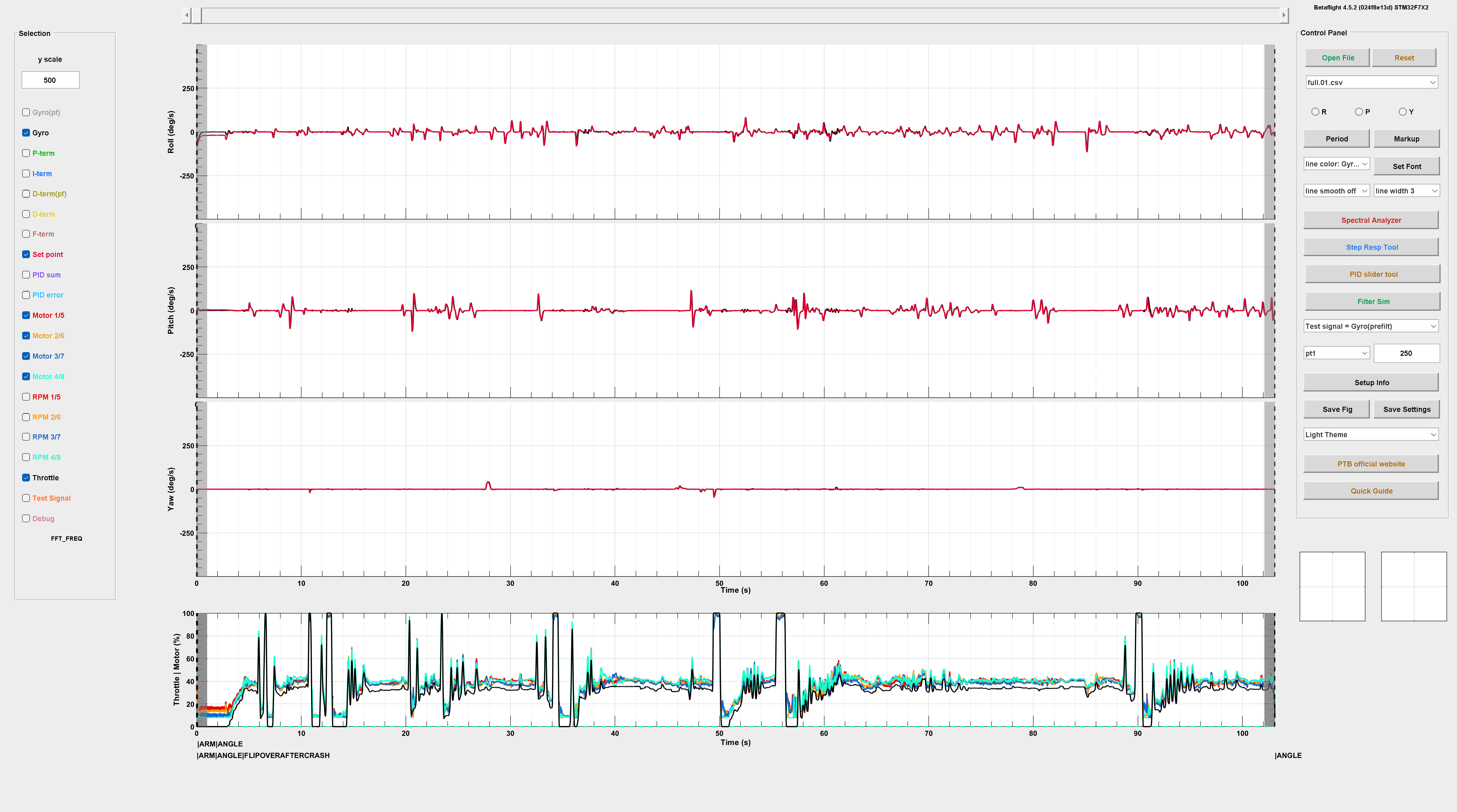Check the RPM 1/5 checkbox
1457x812 pixels.
coord(26,397)
